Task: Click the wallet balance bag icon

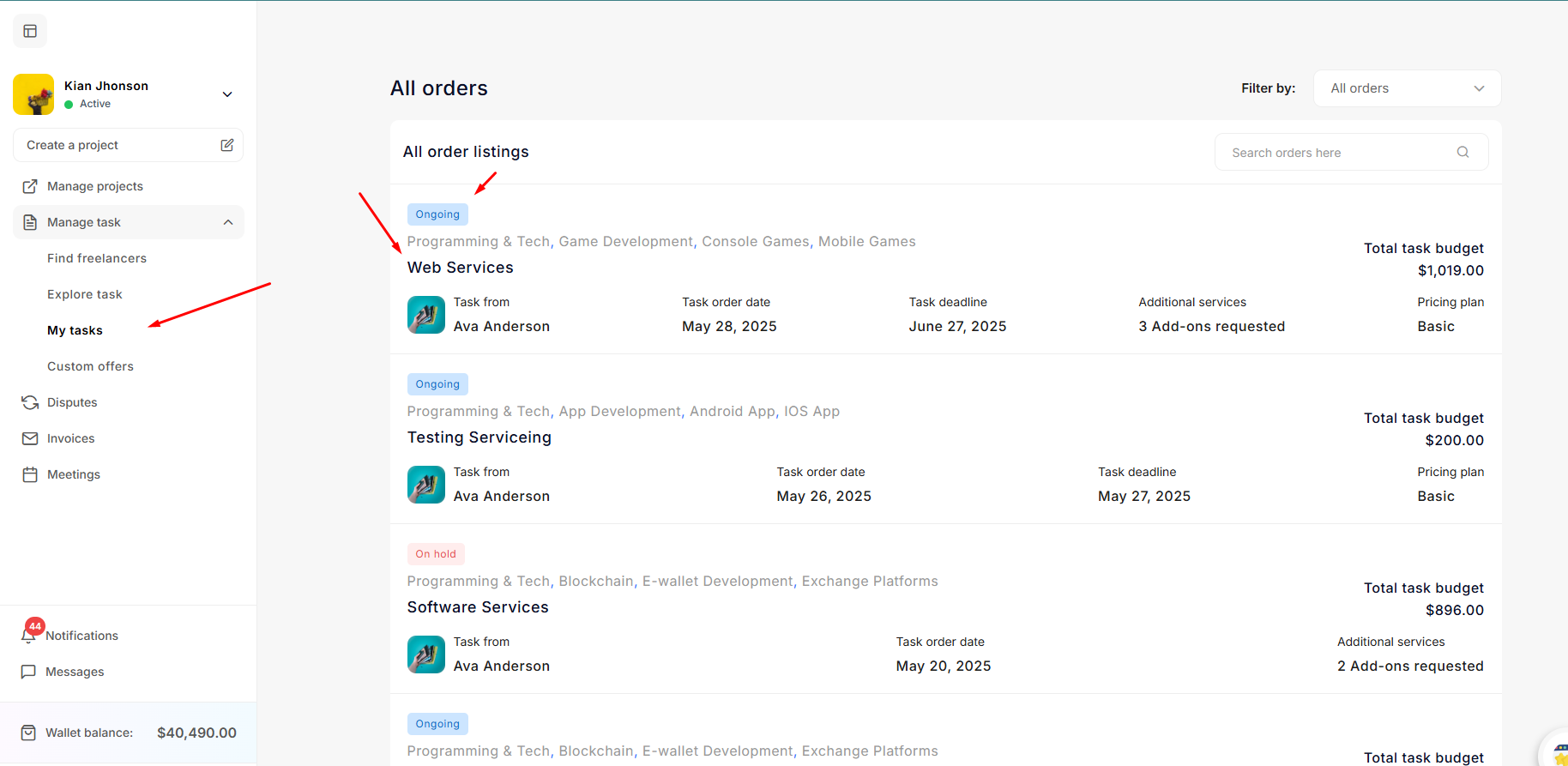Action: [29, 733]
